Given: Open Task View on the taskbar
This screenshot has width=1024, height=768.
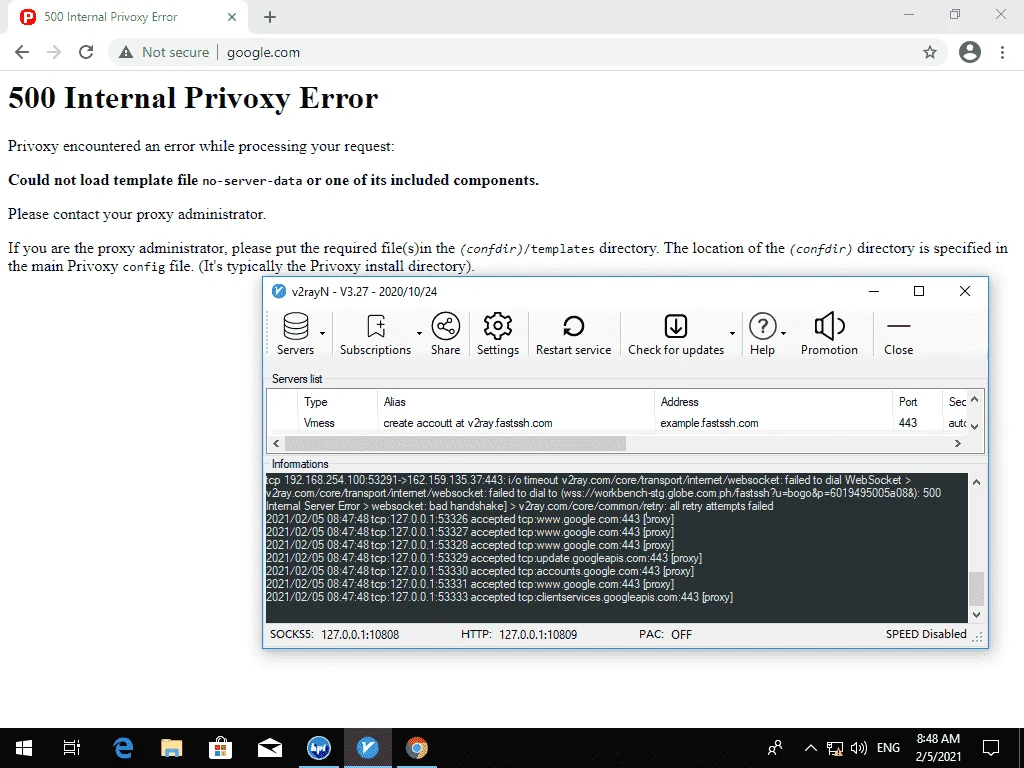Looking at the screenshot, I should 71,748.
